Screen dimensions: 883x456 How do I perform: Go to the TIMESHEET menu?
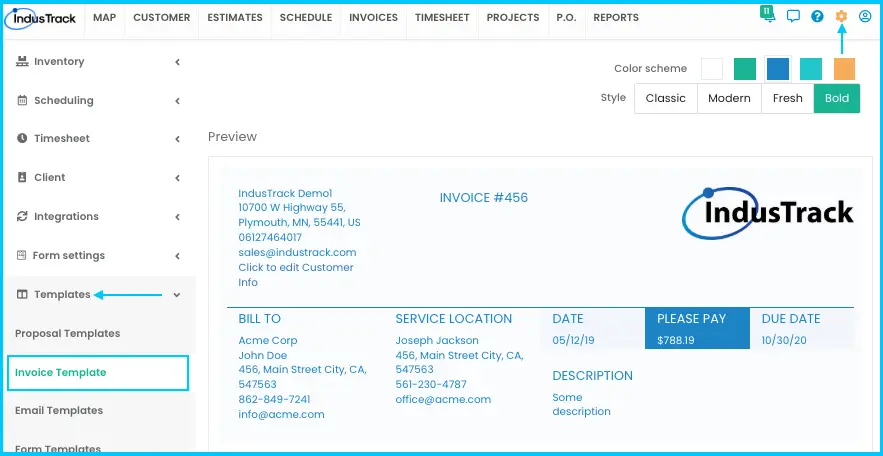442,18
